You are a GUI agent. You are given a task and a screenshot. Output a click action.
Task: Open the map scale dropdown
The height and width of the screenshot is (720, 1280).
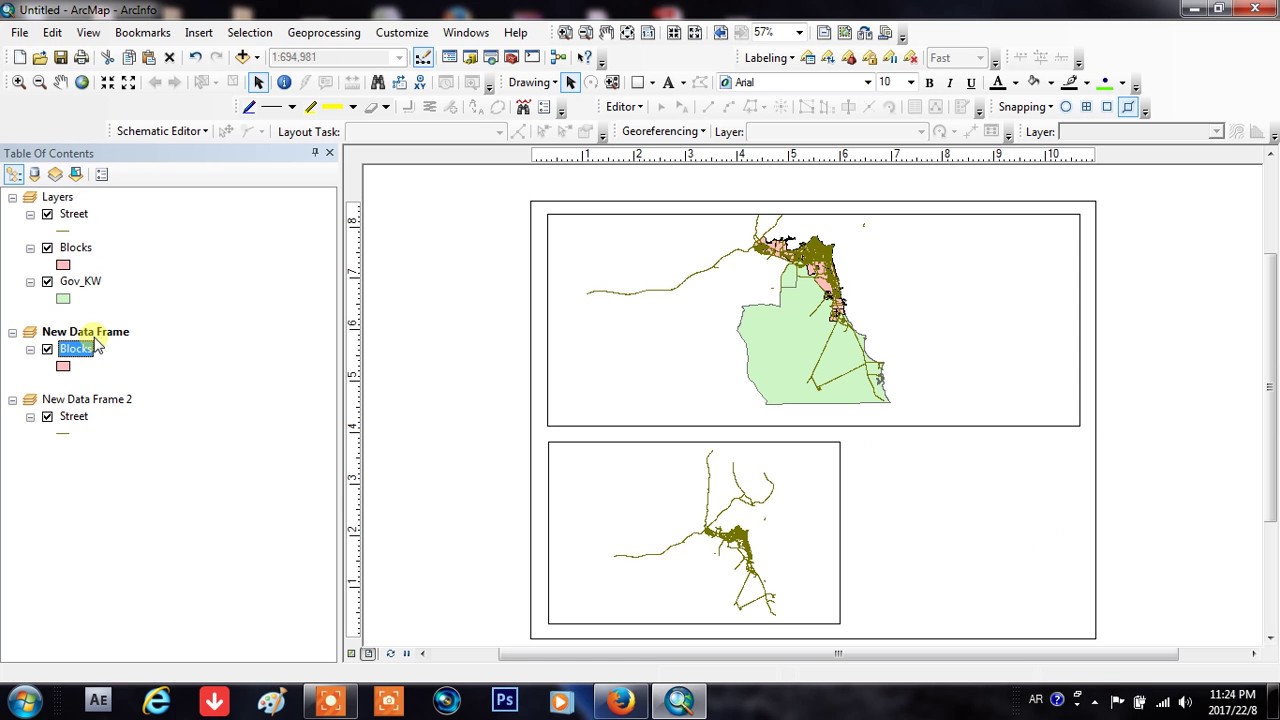tap(399, 58)
